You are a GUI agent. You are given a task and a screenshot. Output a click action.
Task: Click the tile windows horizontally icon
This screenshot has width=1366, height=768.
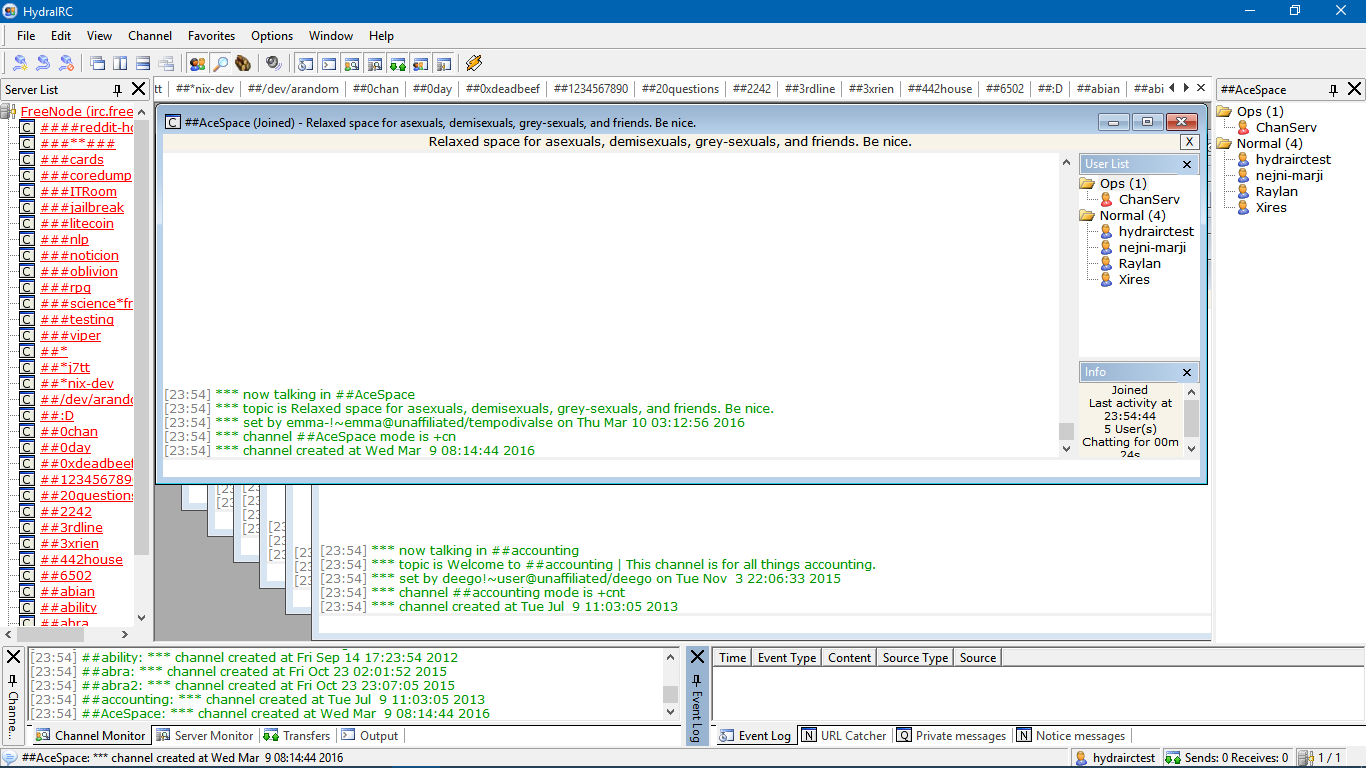point(143,63)
